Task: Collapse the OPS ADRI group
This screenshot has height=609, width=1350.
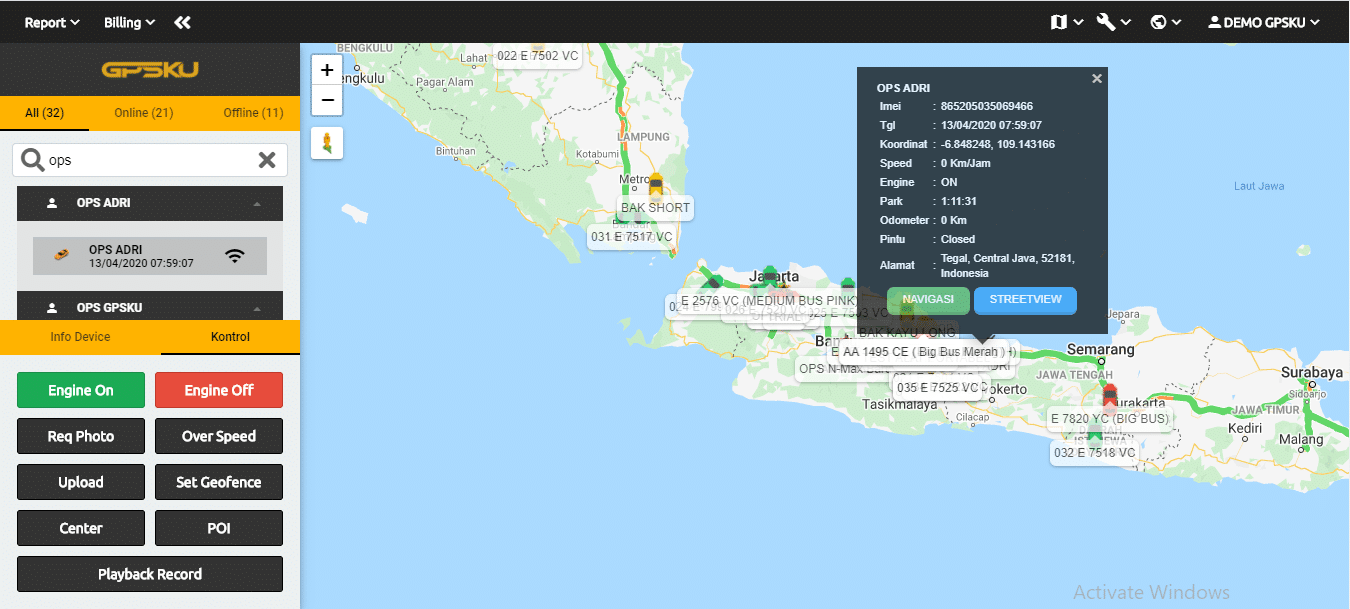Action: [x=257, y=203]
